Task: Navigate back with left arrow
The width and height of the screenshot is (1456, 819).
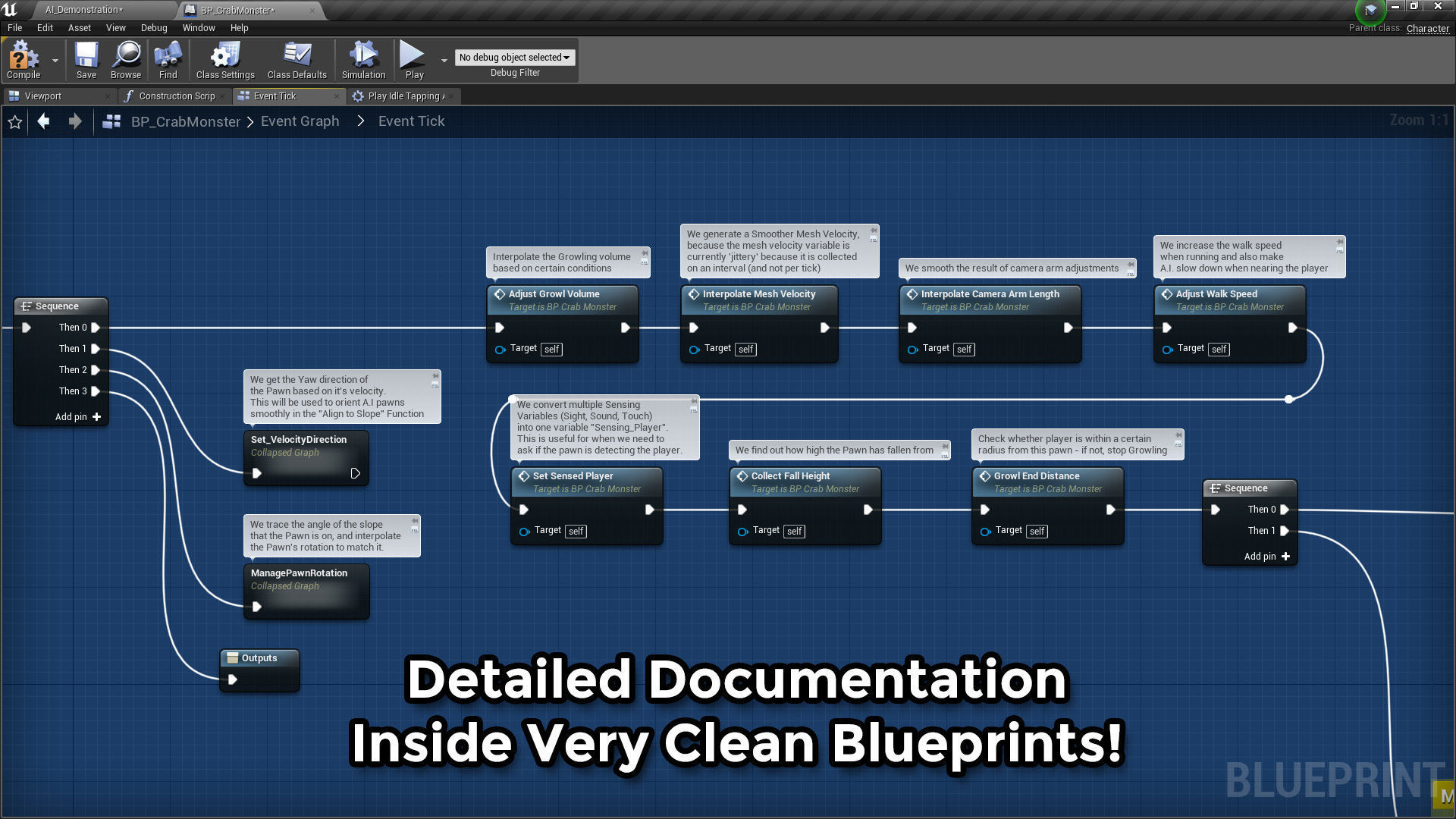Action: [x=43, y=121]
